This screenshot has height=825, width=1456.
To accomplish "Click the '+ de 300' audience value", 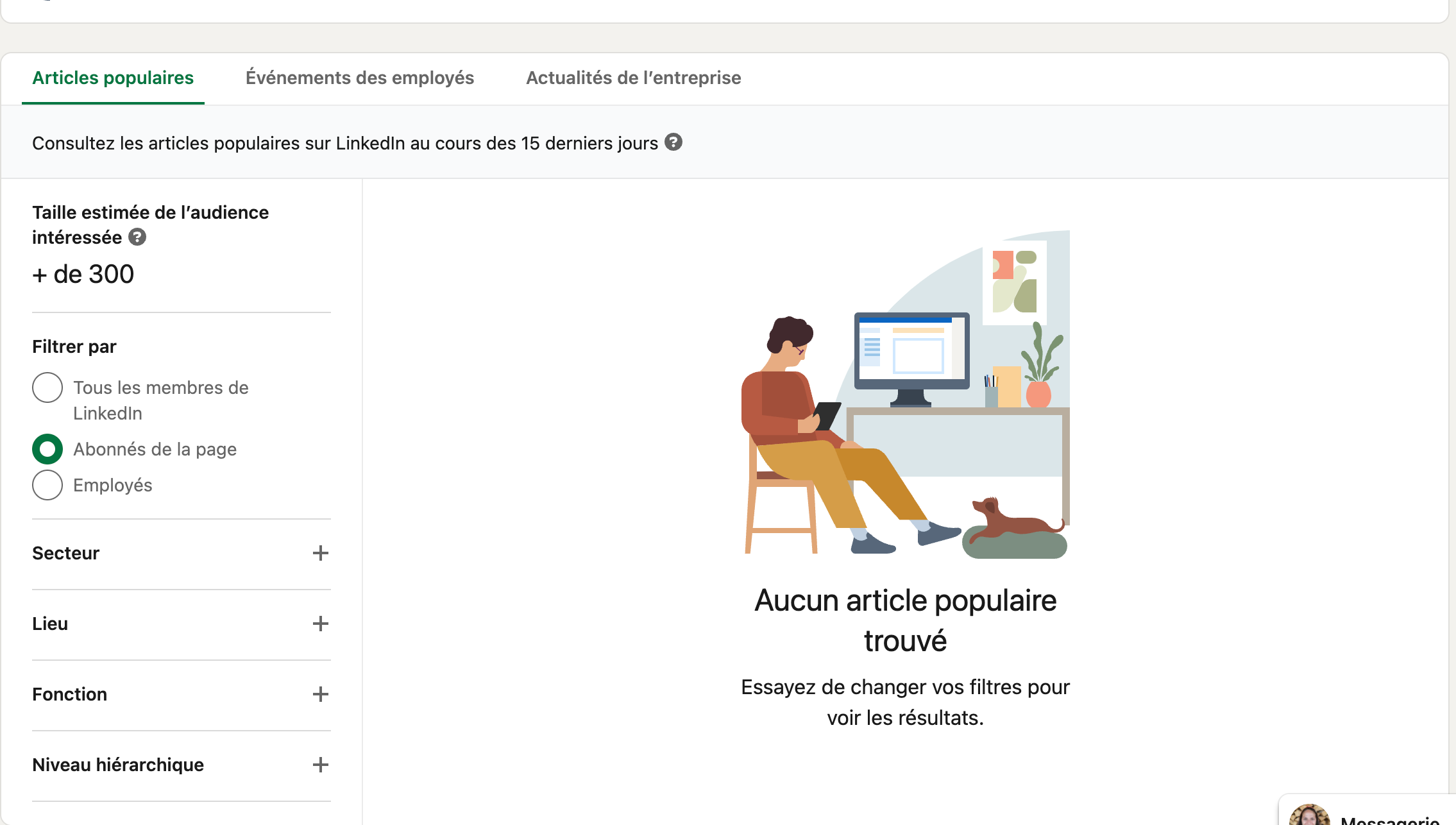I will tap(83, 274).
